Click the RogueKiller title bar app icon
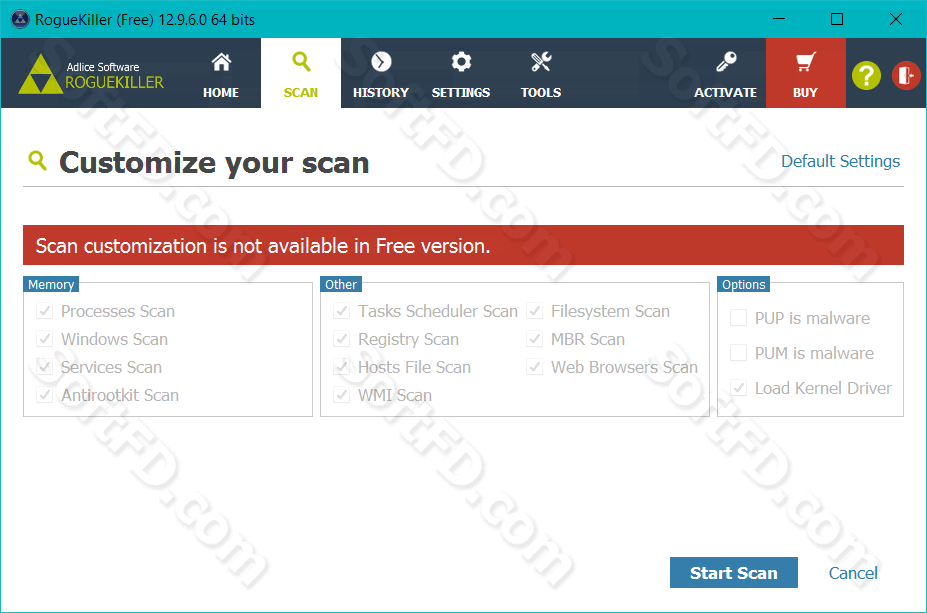Screen dimensions: 927x613 pos(20,20)
